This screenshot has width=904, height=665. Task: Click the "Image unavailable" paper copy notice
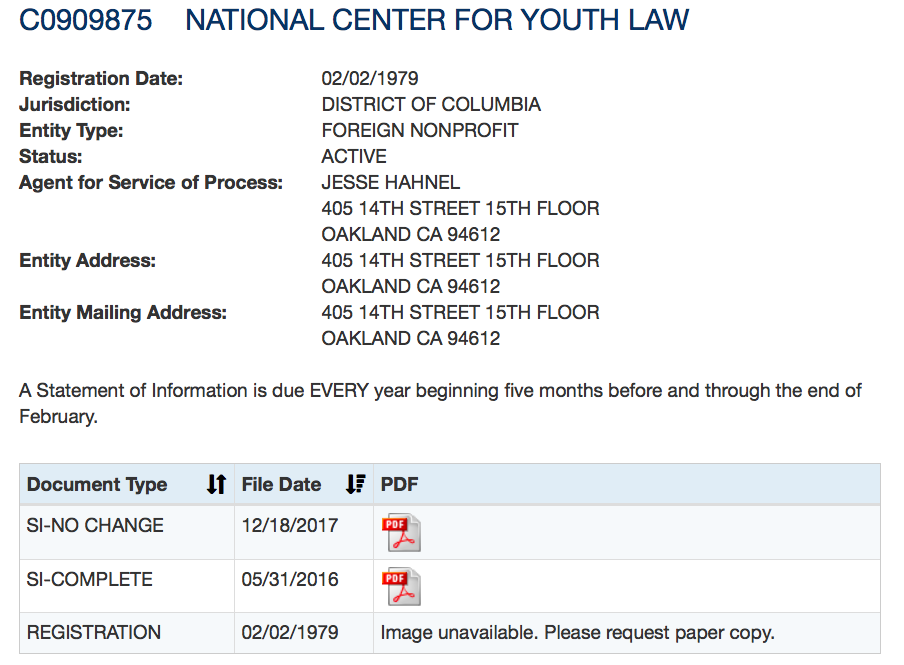577,633
